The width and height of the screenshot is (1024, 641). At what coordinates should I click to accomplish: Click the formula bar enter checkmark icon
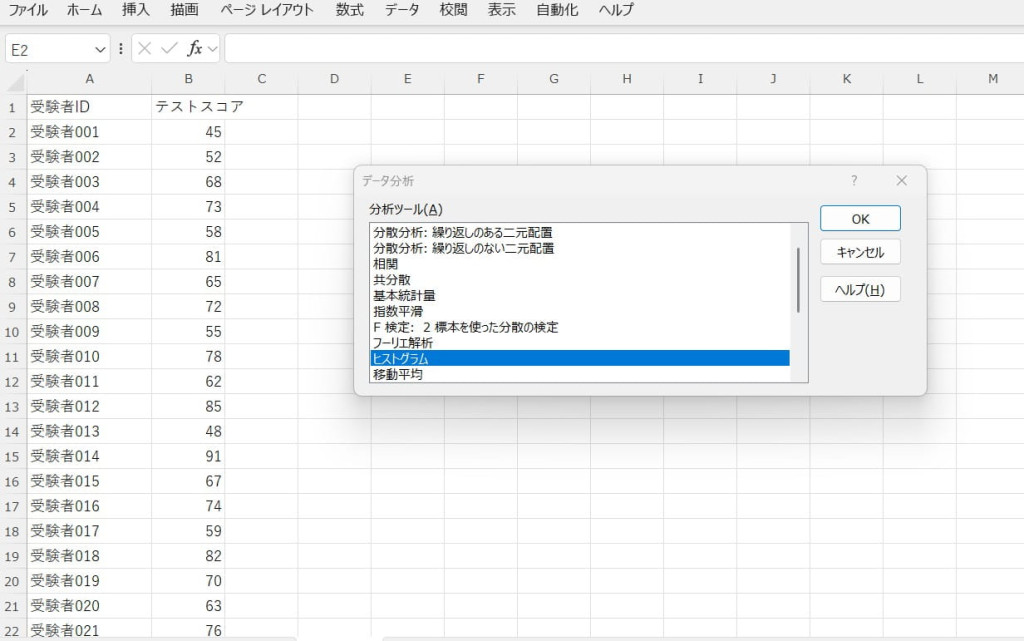169,49
